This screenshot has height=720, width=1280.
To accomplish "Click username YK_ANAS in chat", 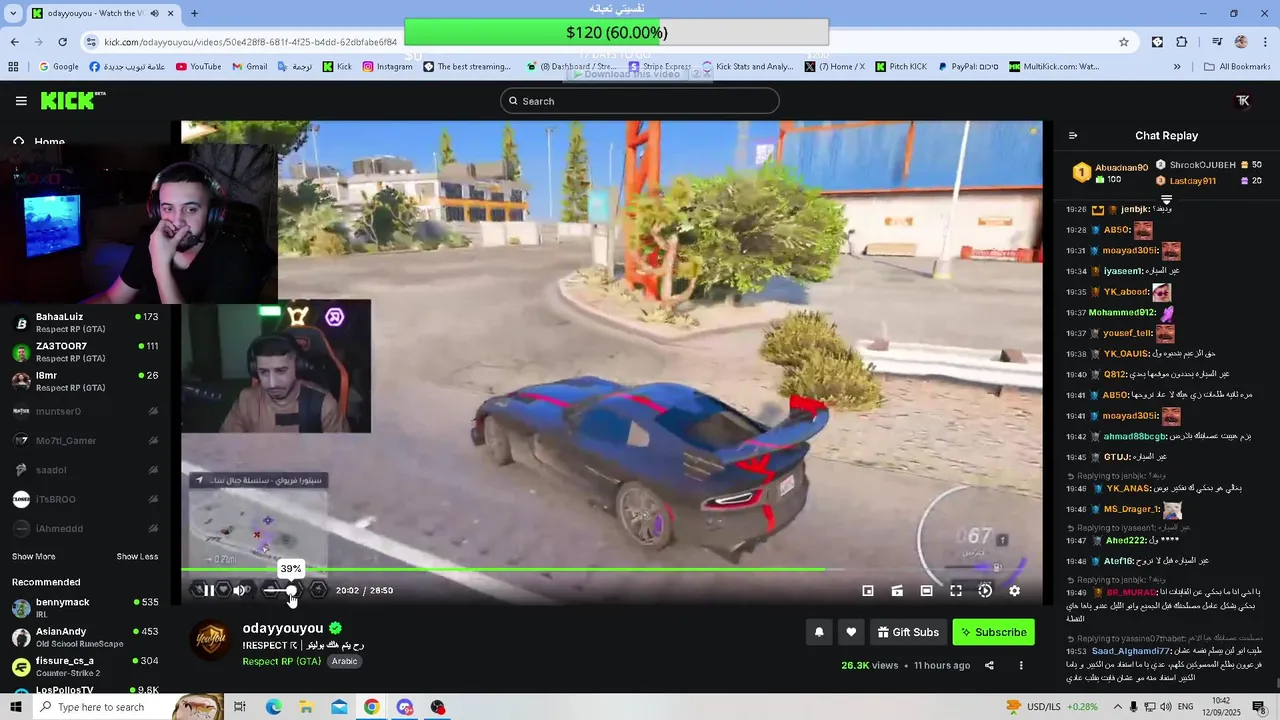I will point(1128,488).
